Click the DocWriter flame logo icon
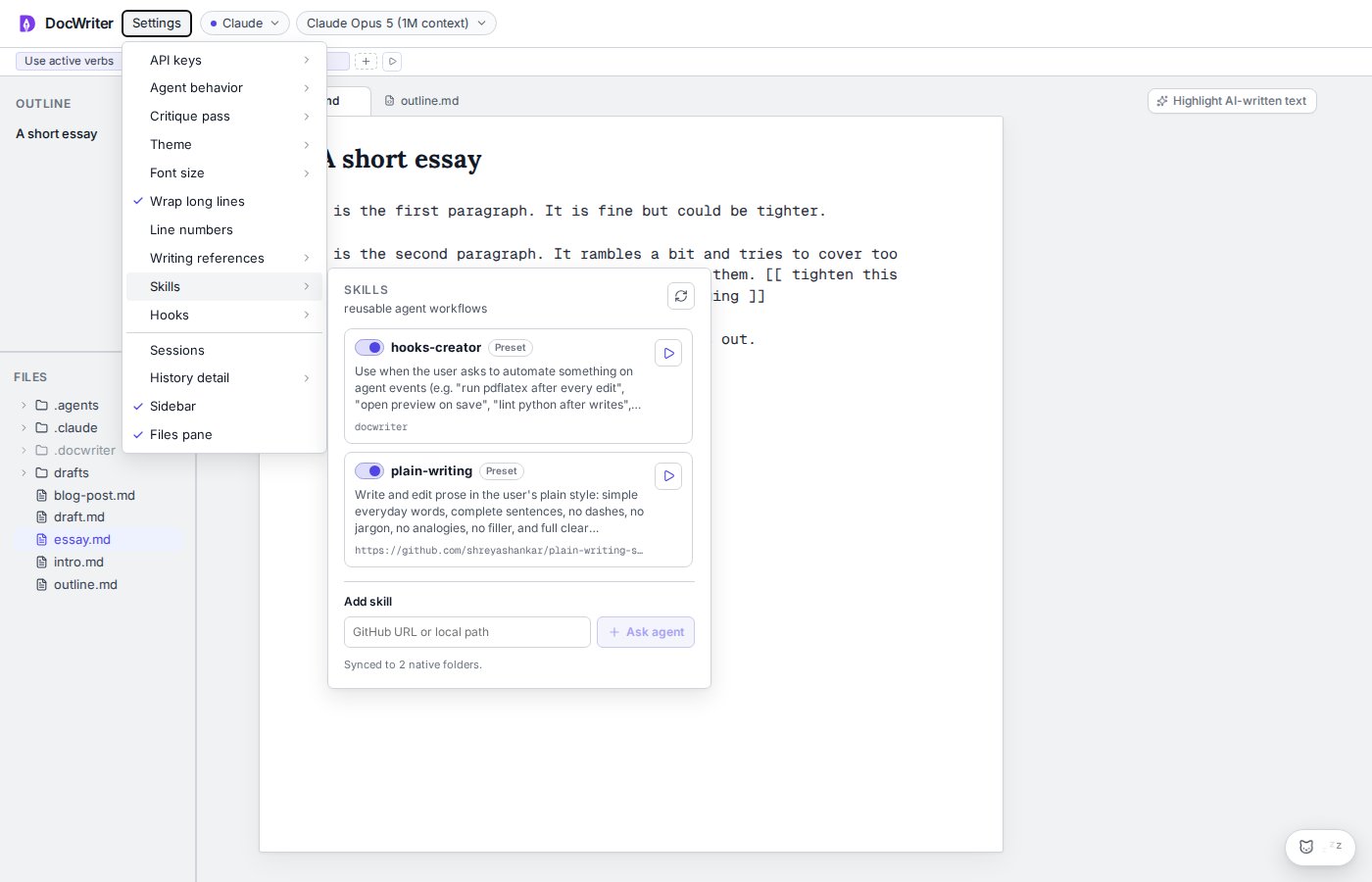This screenshot has width=1372, height=882. click(27, 24)
